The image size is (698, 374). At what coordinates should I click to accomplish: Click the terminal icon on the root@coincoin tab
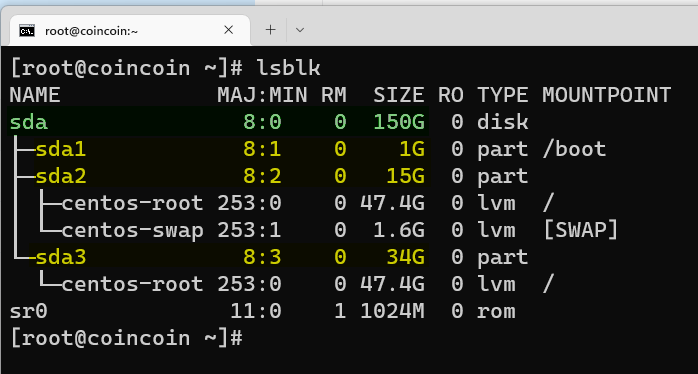pyautogui.click(x=27, y=31)
